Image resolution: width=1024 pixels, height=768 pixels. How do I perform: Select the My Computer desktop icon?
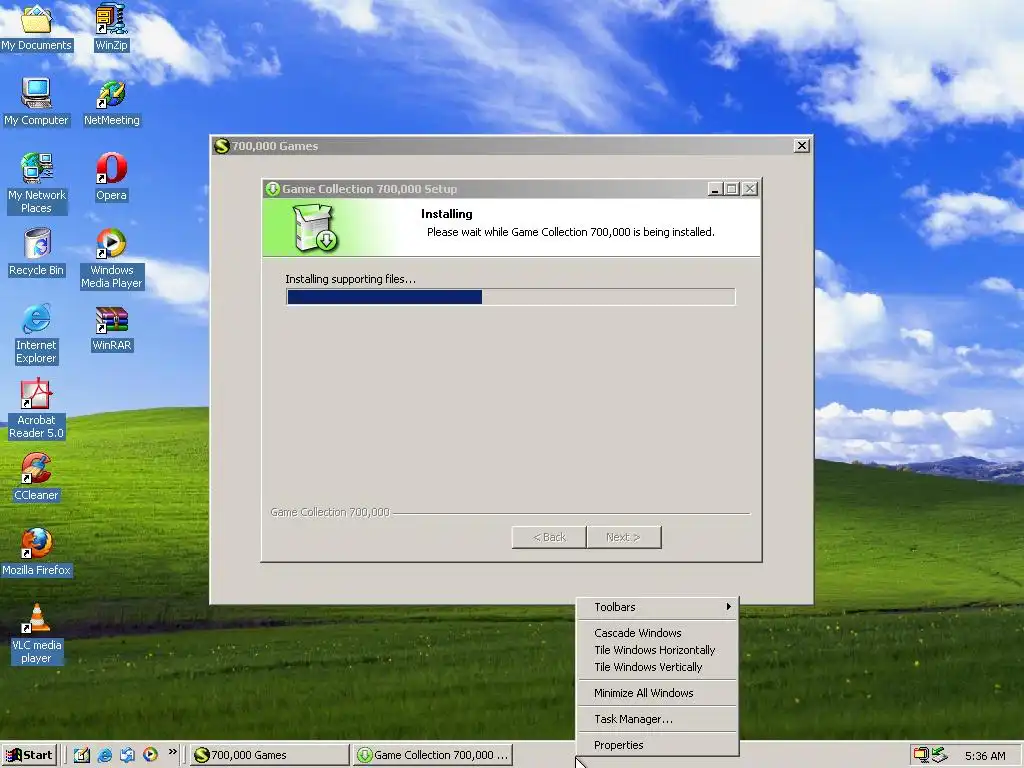(x=36, y=101)
